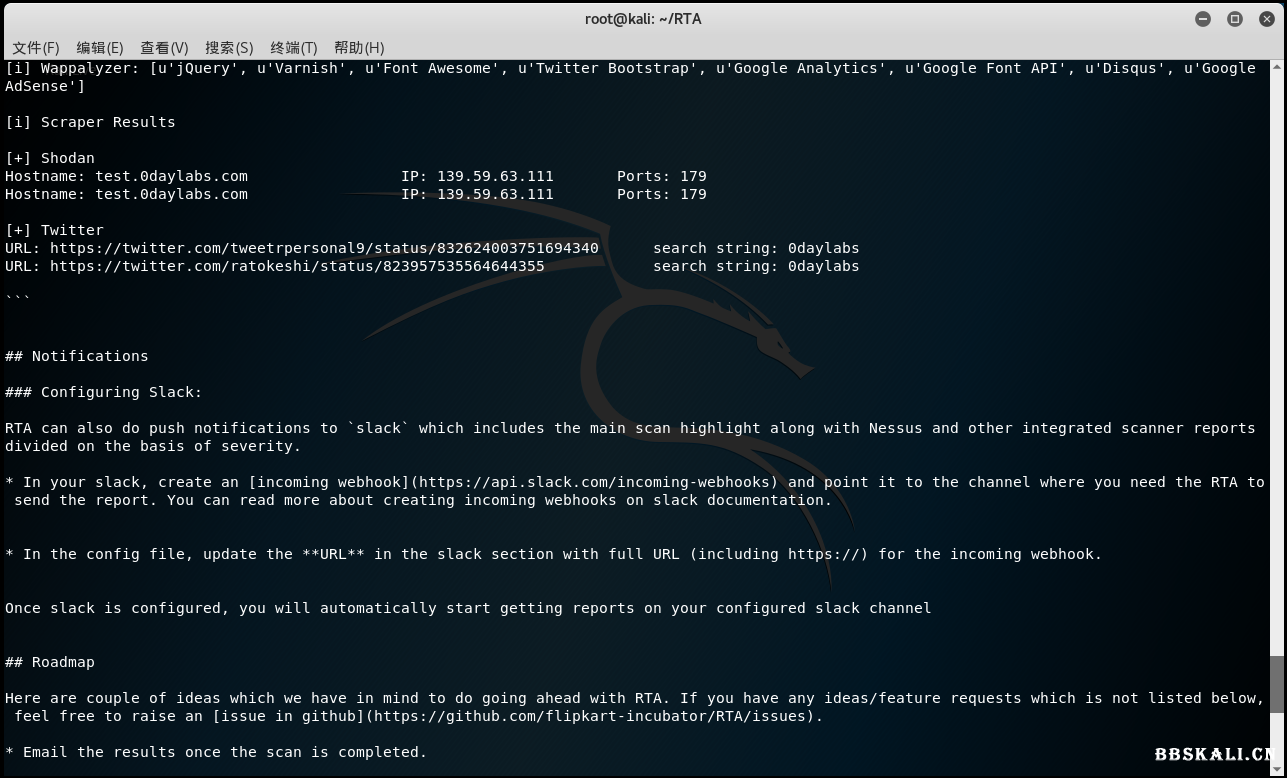Open the 搜索(S) menu

click(x=229, y=48)
